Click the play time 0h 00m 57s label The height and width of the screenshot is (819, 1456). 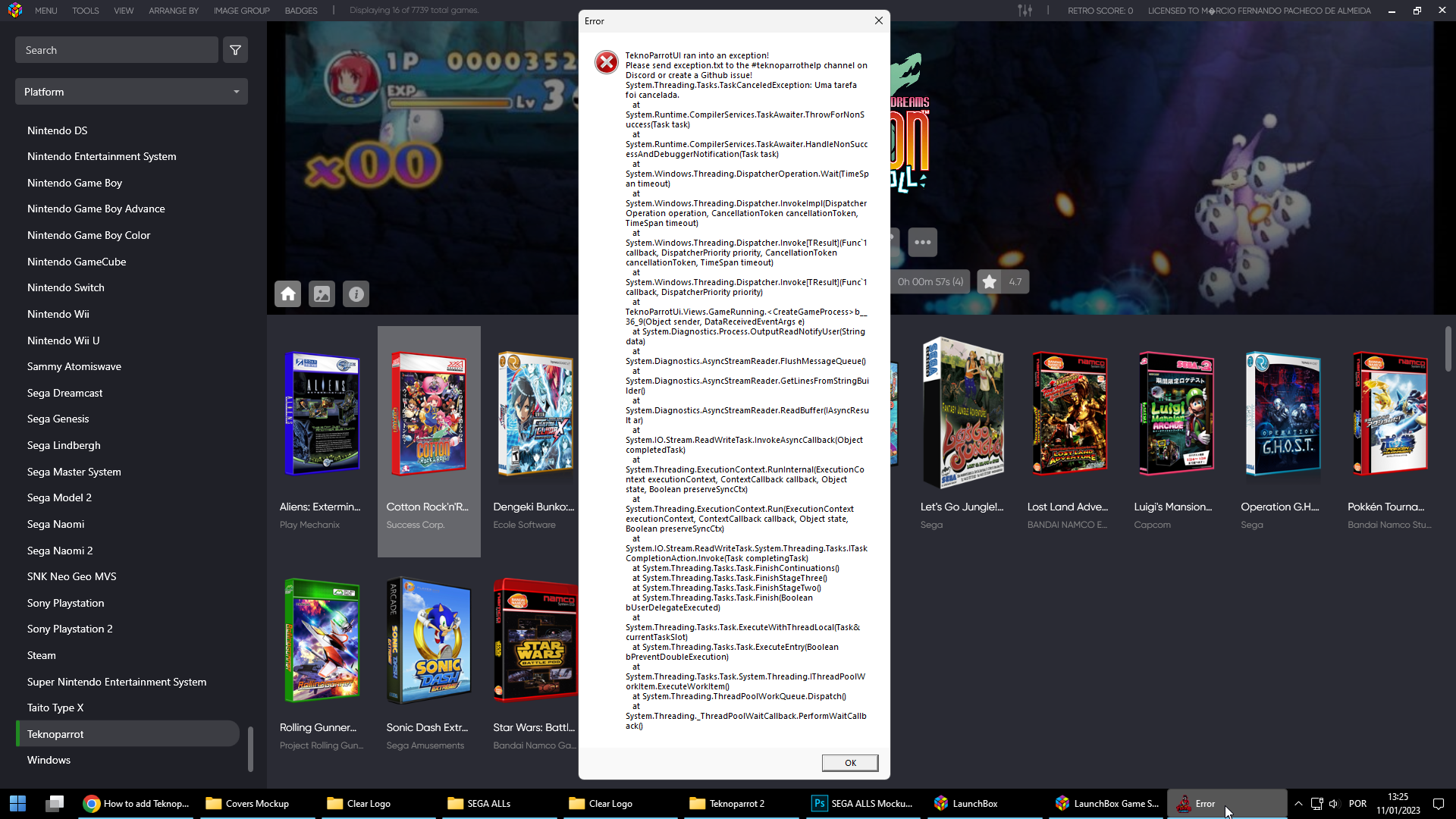point(930,282)
